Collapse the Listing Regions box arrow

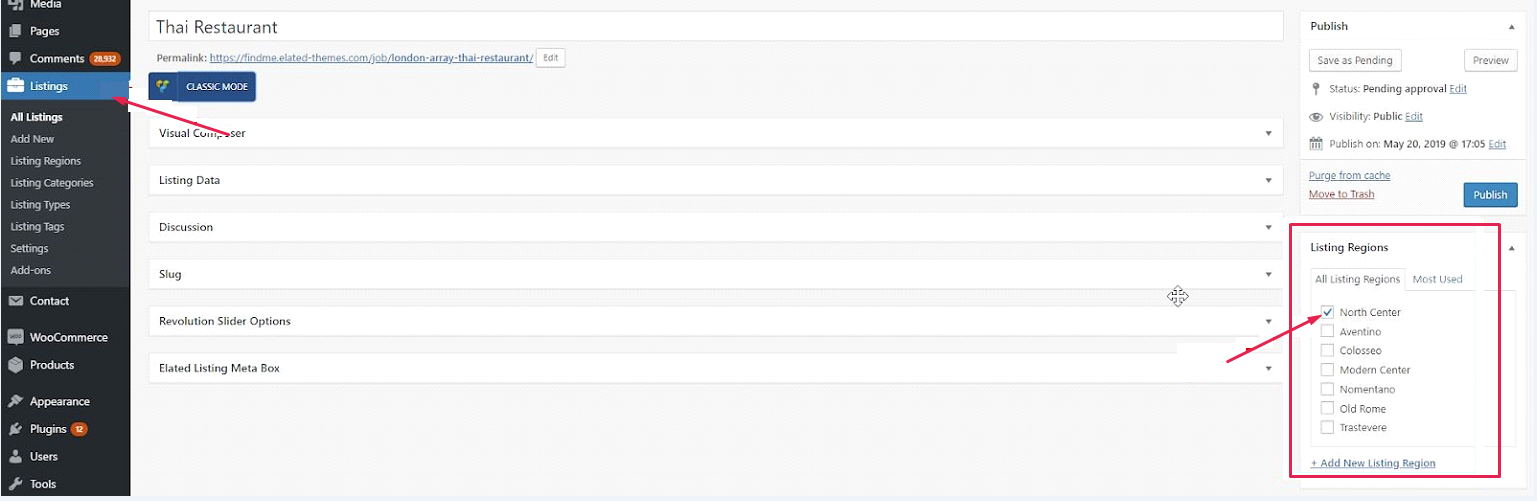1511,247
